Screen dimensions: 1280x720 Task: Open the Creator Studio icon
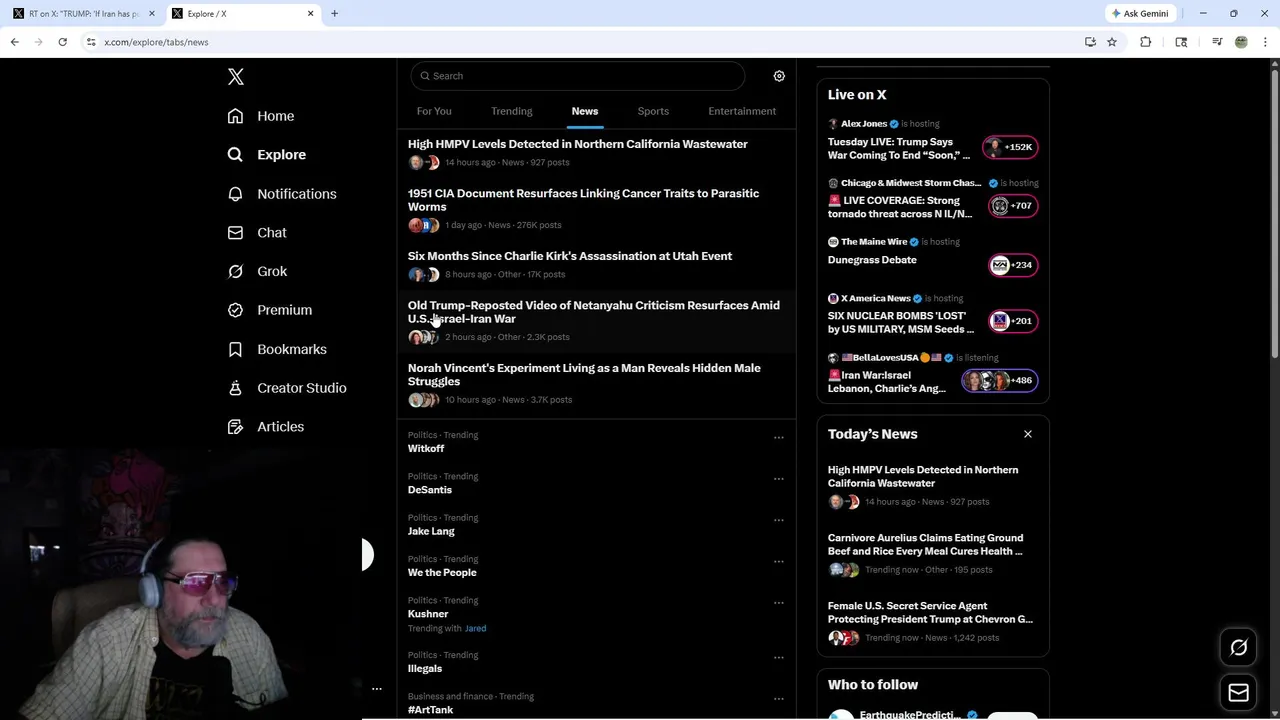point(235,388)
